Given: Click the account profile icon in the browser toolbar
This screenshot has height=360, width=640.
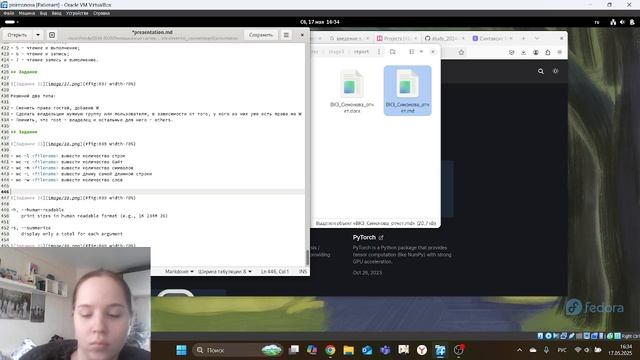Looking at the screenshot, I should tap(536, 52).
